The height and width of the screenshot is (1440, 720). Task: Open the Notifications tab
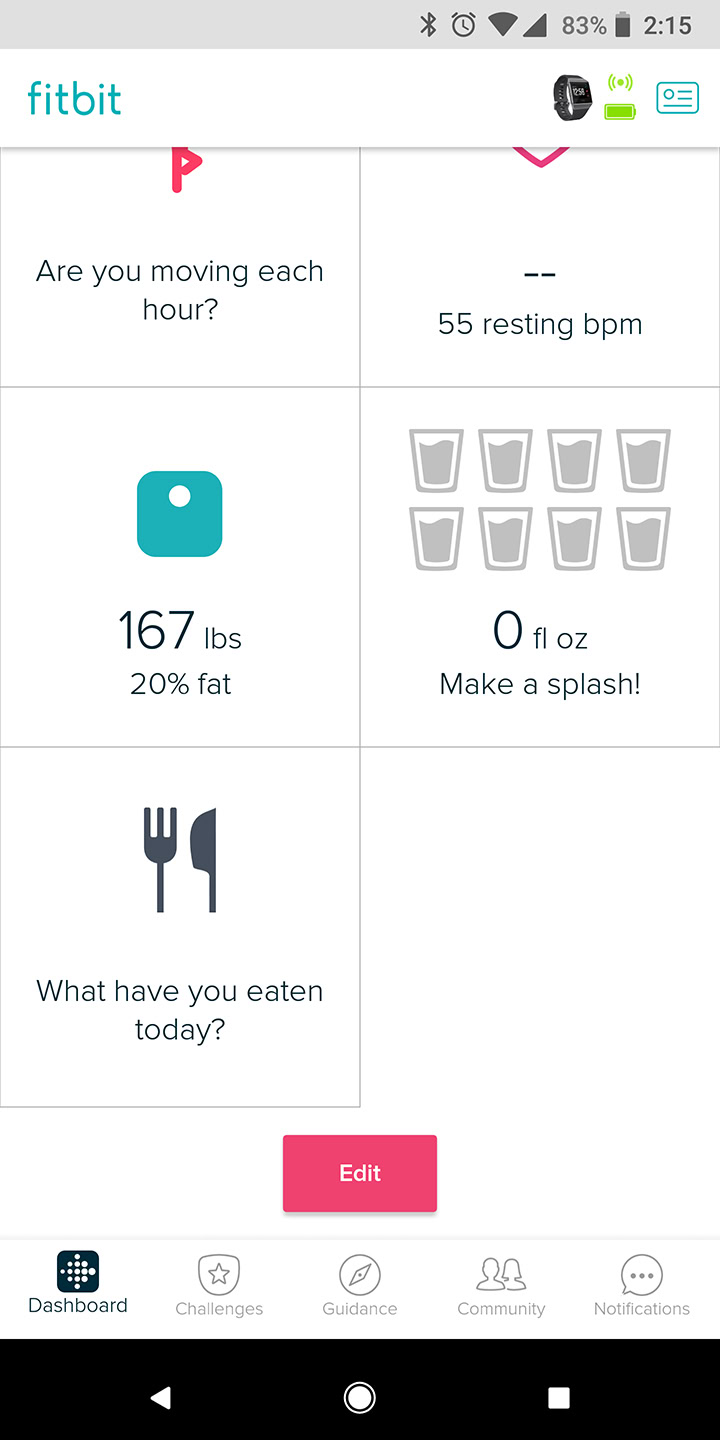pyautogui.click(x=642, y=1287)
